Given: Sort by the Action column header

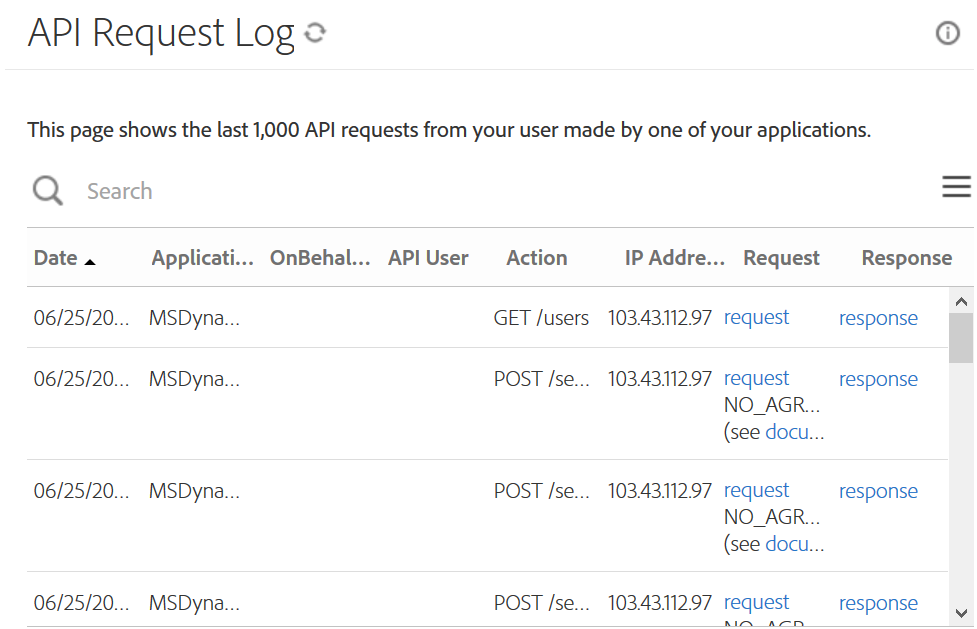Looking at the screenshot, I should tap(536, 257).
